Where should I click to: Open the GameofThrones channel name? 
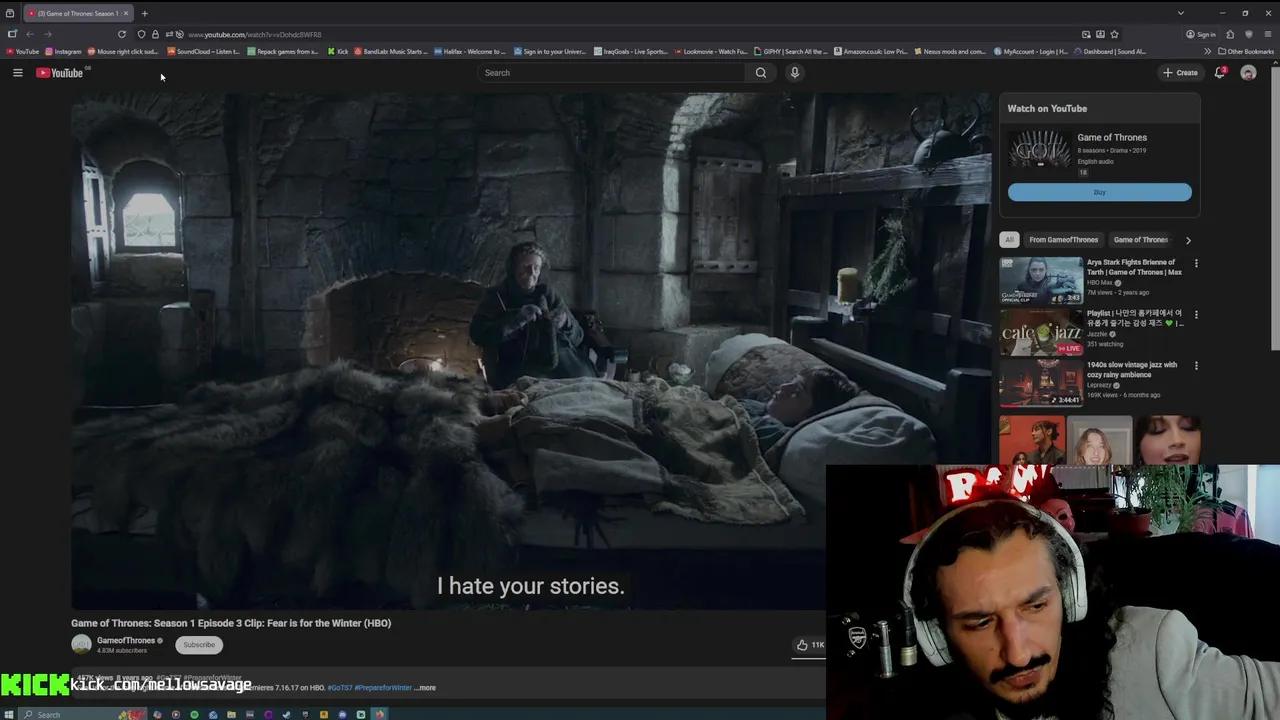(x=126, y=641)
